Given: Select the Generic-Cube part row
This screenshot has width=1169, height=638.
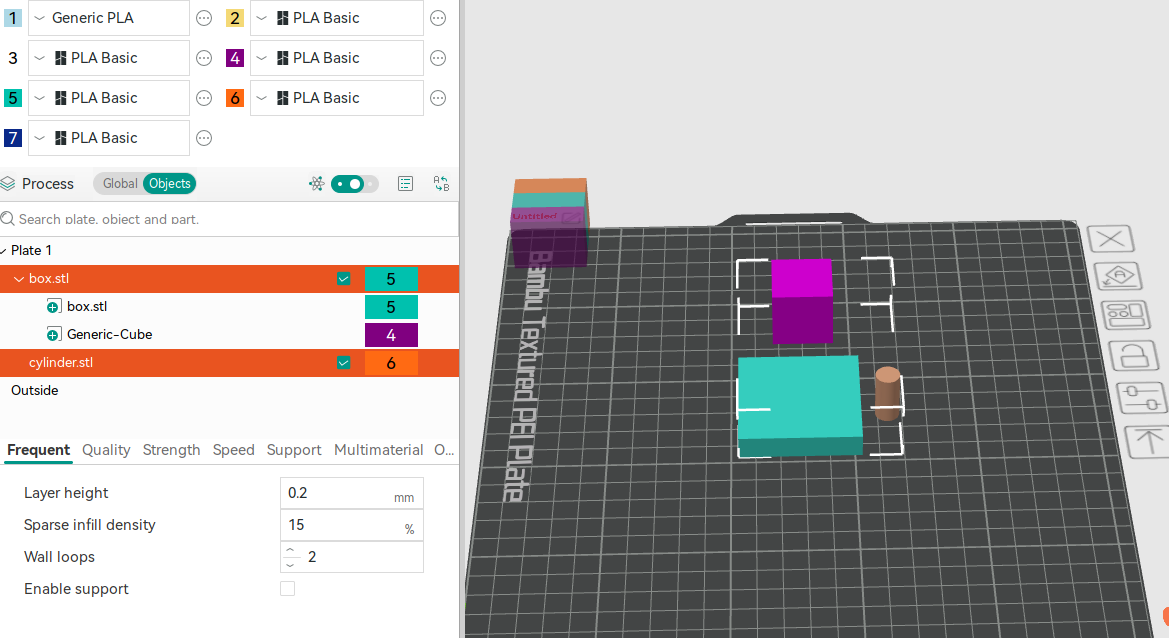Looking at the screenshot, I should click(230, 335).
